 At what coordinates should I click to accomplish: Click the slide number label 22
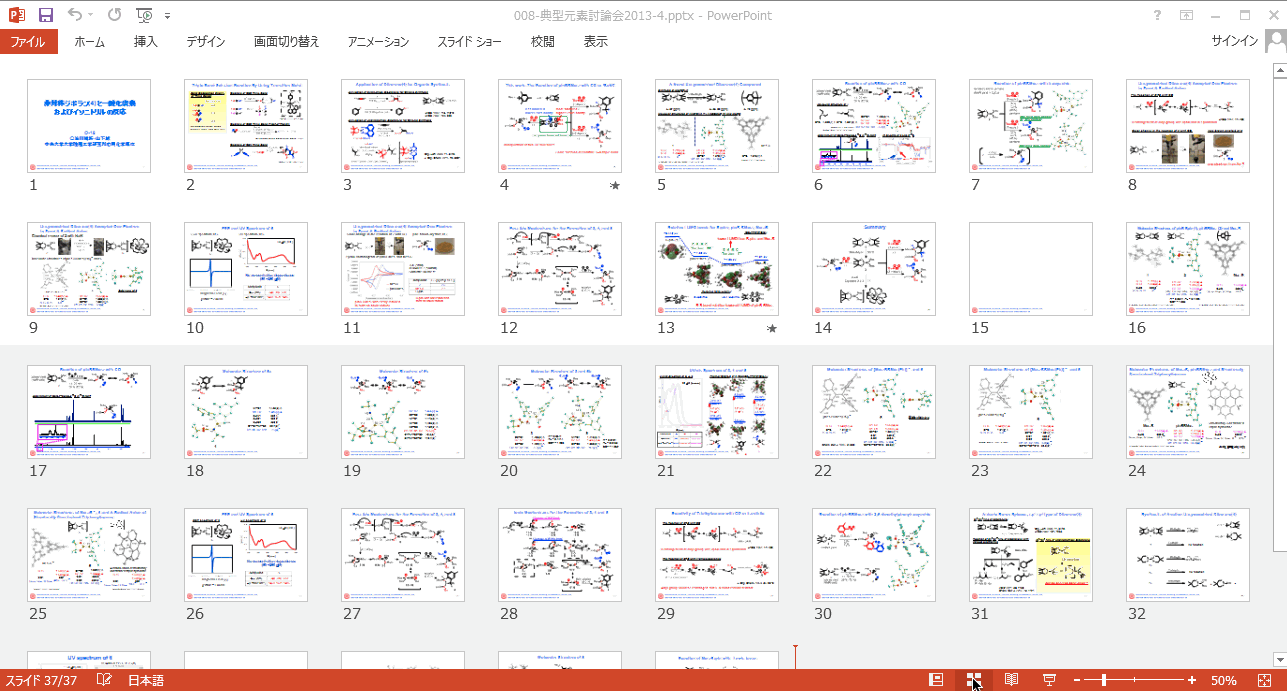pos(823,470)
